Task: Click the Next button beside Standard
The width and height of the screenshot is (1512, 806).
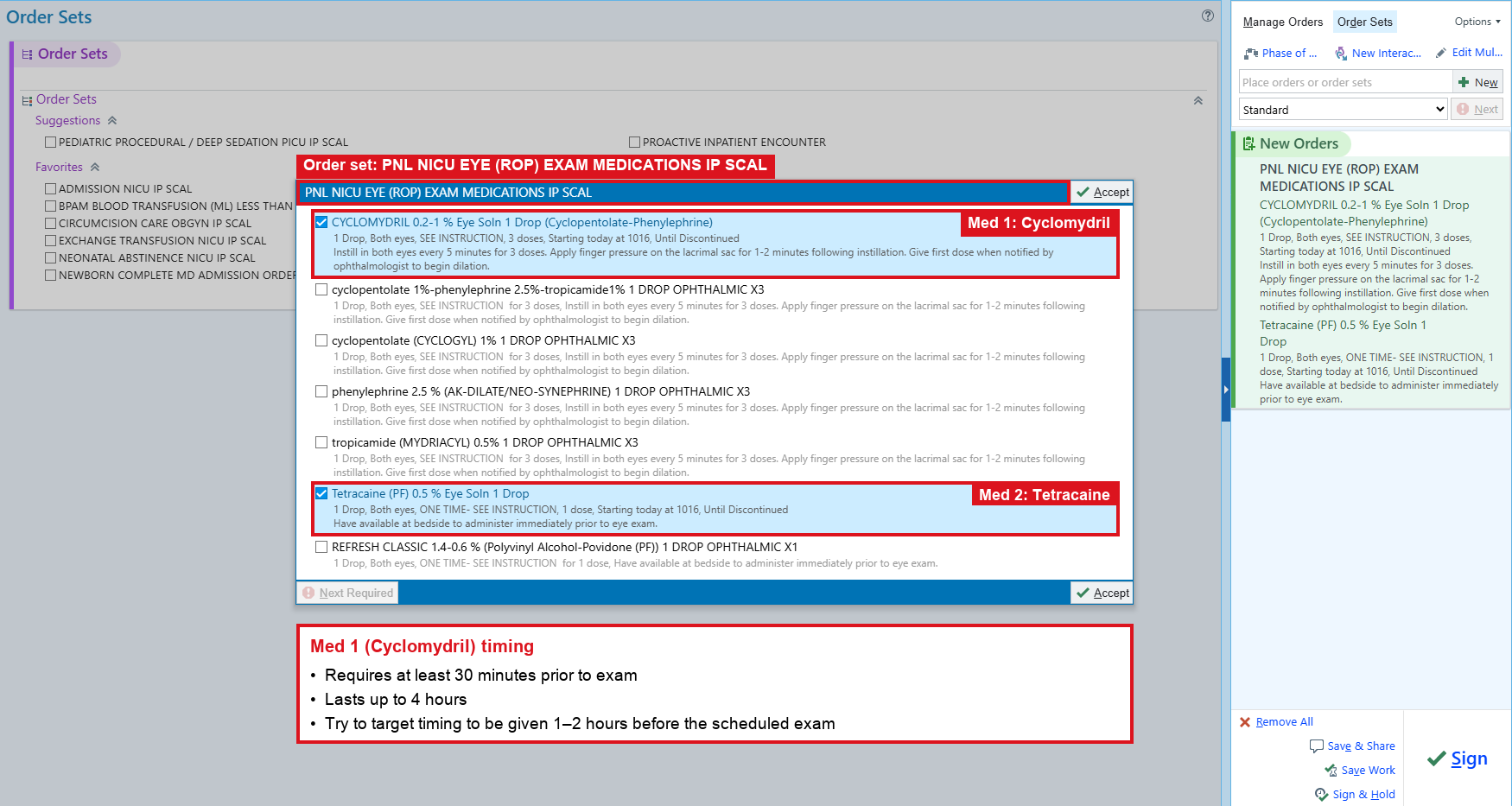Action: pyautogui.click(x=1477, y=109)
